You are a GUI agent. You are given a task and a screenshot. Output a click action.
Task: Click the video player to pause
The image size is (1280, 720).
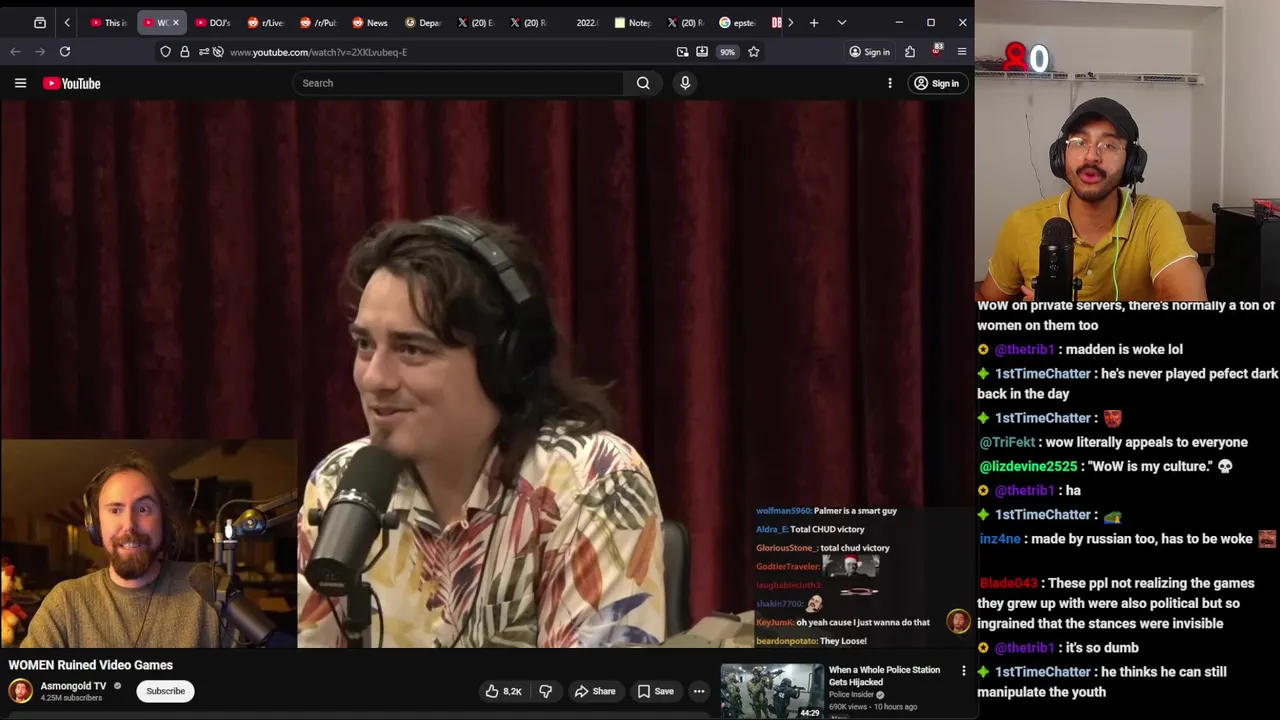487,373
